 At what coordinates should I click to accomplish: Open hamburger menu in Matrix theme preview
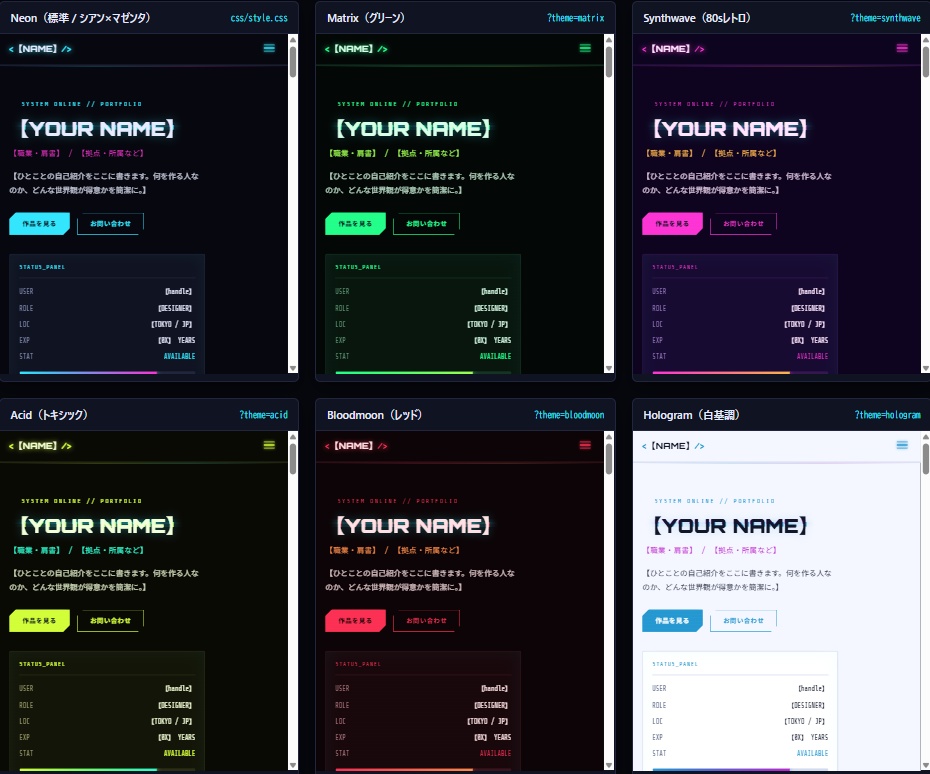(x=585, y=48)
